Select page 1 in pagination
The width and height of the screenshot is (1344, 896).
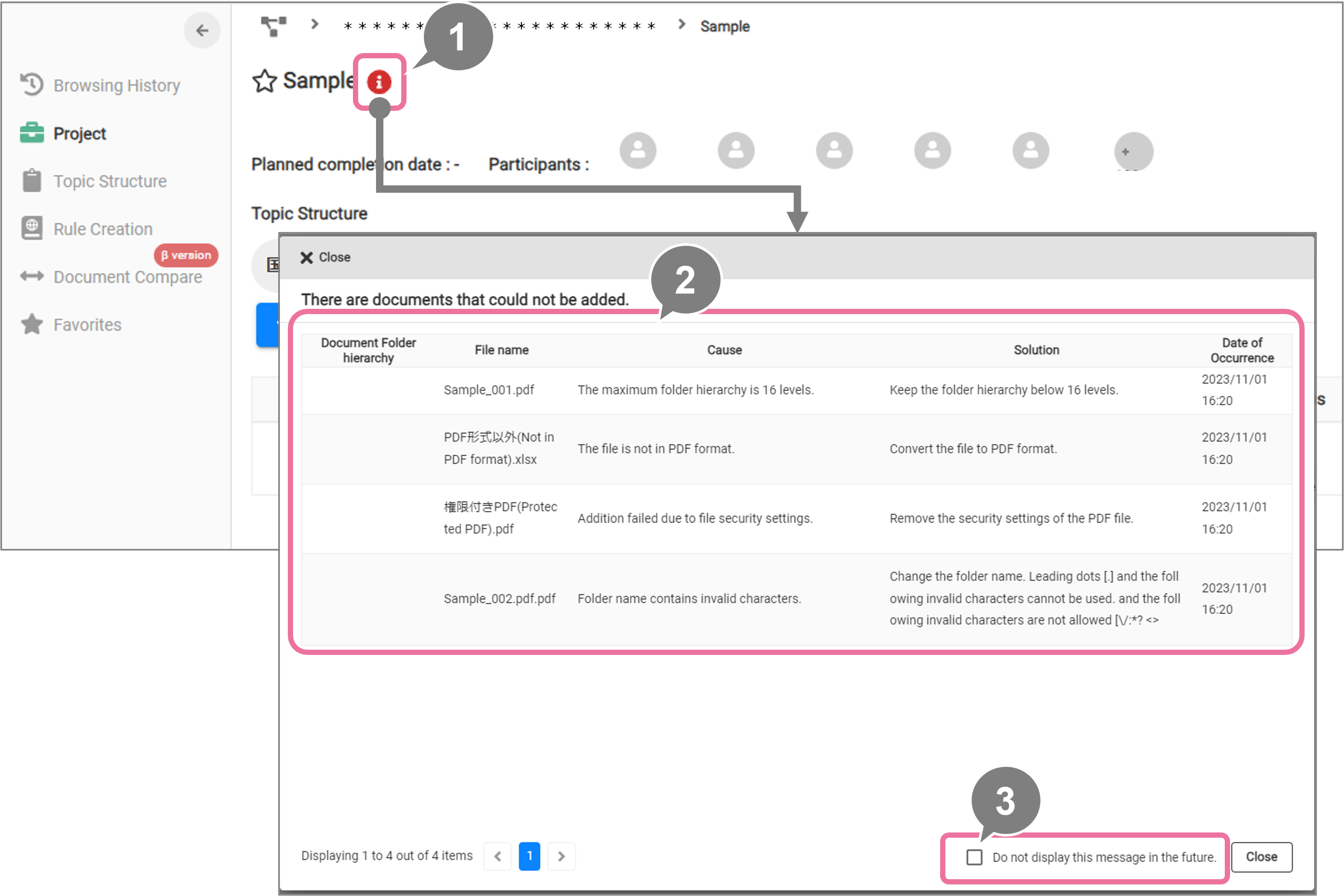coord(529,856)
